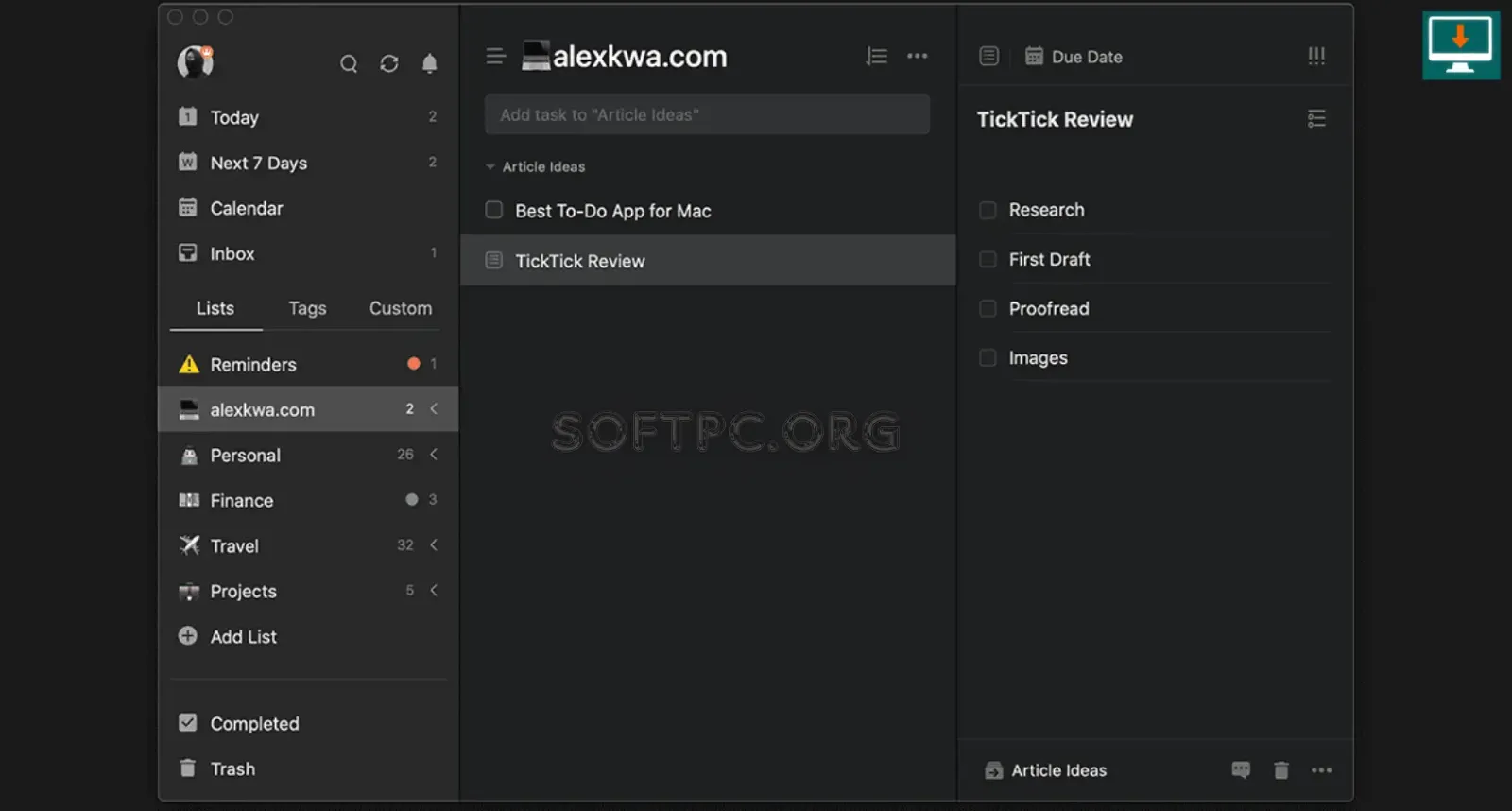
Task: Collapse the Article Ideas section
Action: 490,166
